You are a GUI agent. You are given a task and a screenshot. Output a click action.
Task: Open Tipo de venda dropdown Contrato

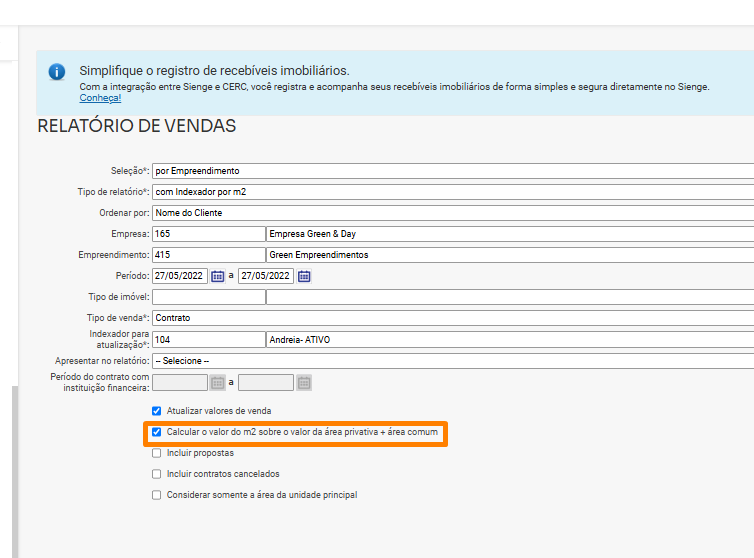coord(453,318)
